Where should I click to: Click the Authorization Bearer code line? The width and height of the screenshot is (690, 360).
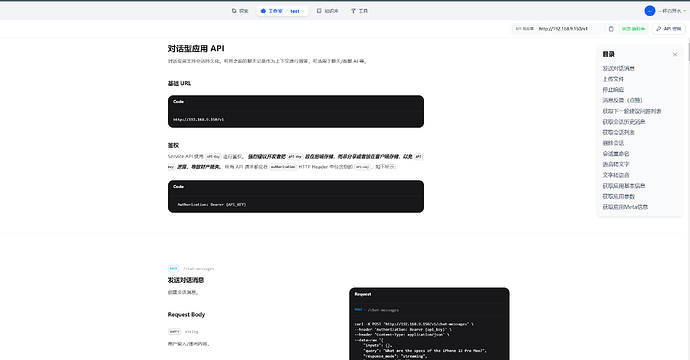point(212,204)
